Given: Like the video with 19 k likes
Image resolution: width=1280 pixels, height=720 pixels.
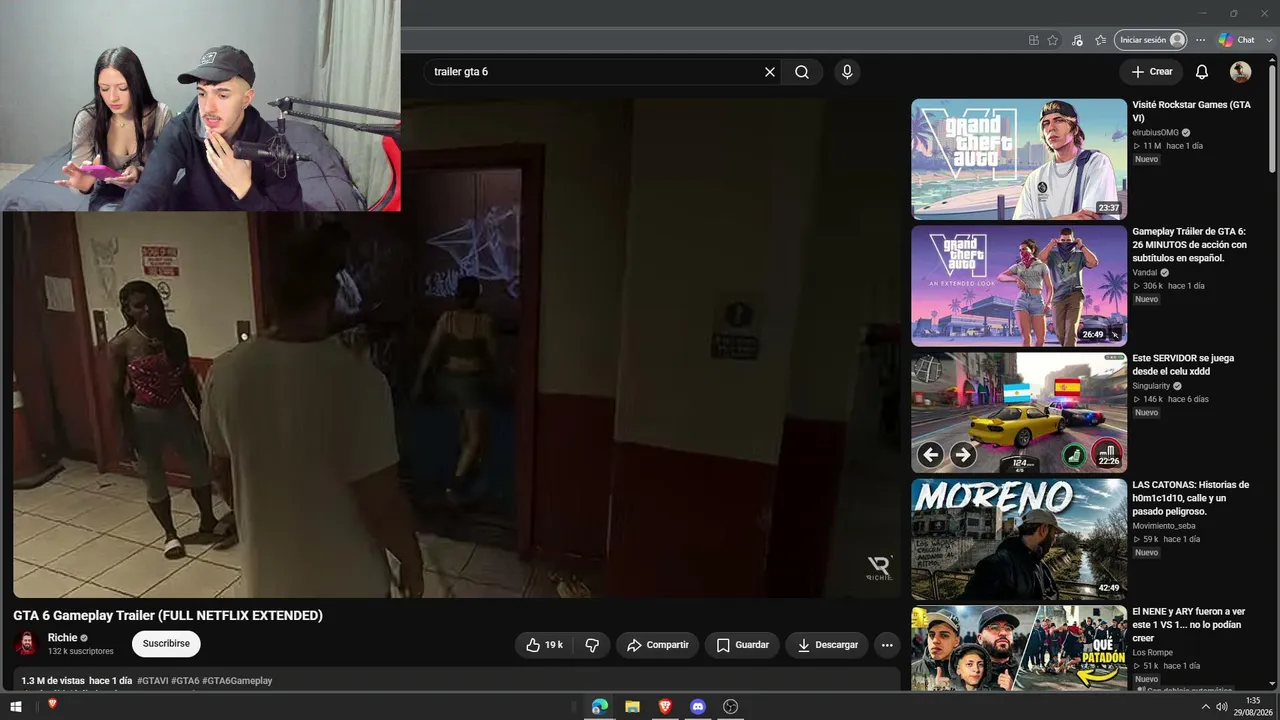Looking at the screenshot, I should click(544, 645).
